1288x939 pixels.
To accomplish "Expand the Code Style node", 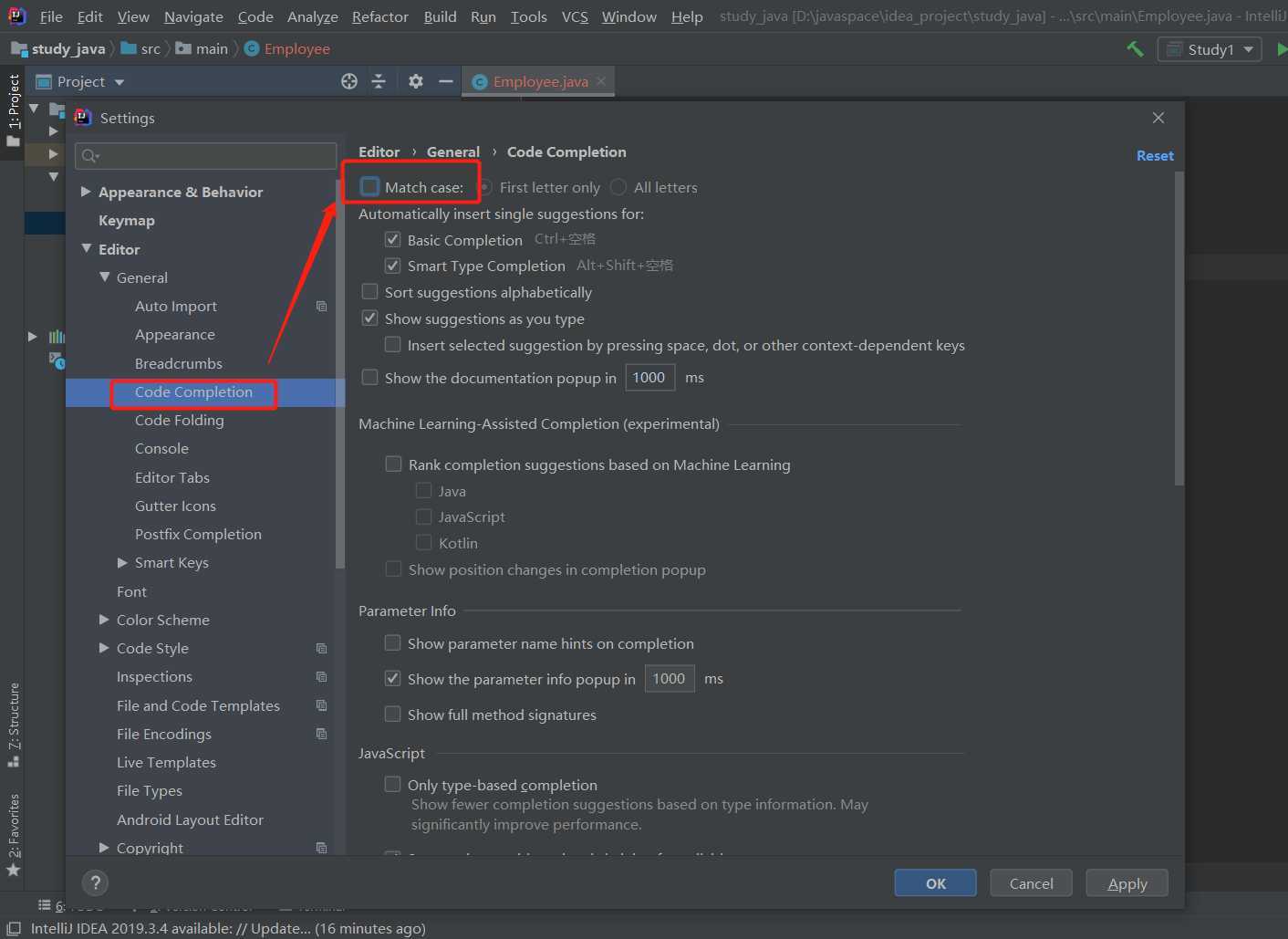I will coord(104,648).
